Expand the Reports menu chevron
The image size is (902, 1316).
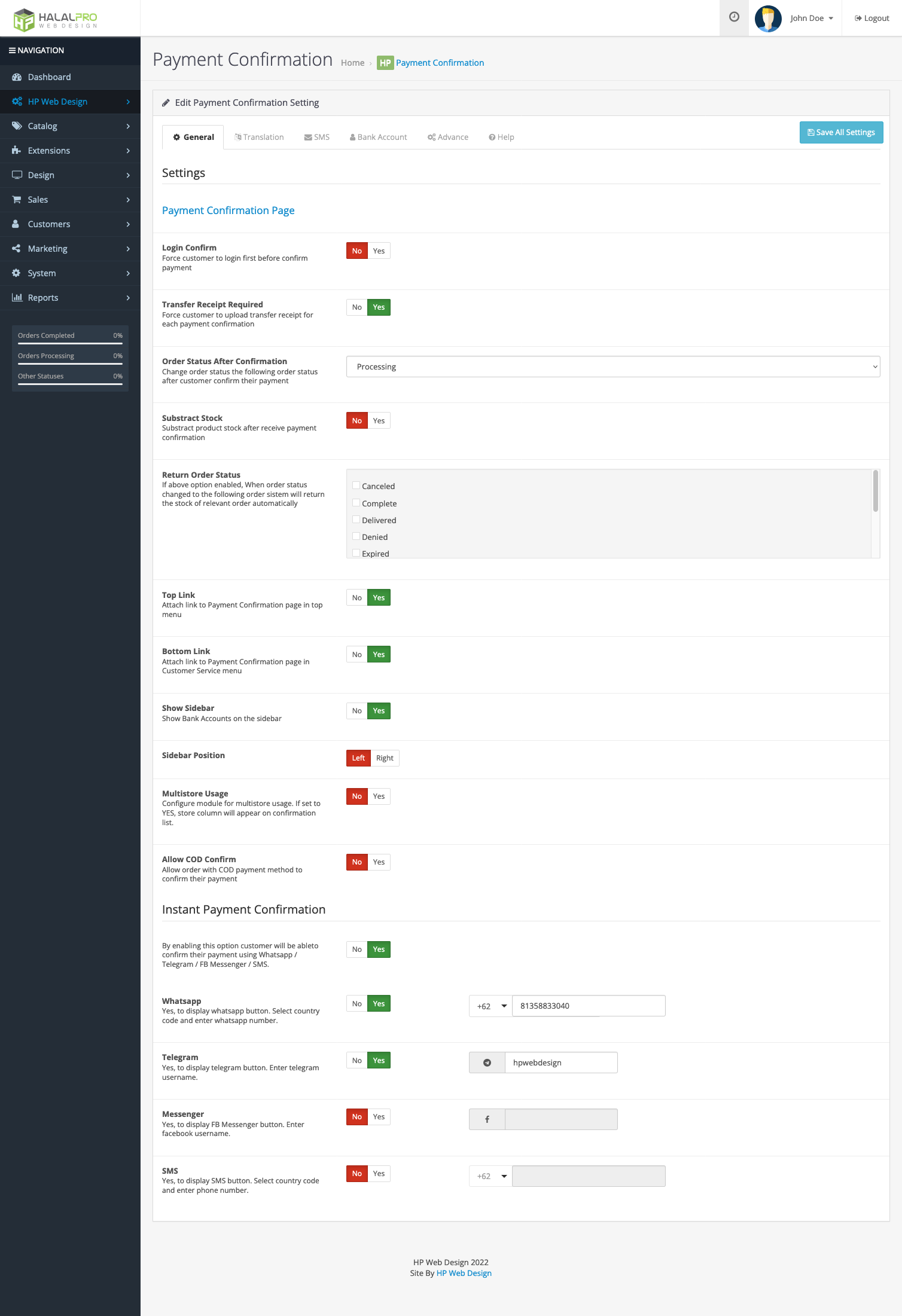128,298
